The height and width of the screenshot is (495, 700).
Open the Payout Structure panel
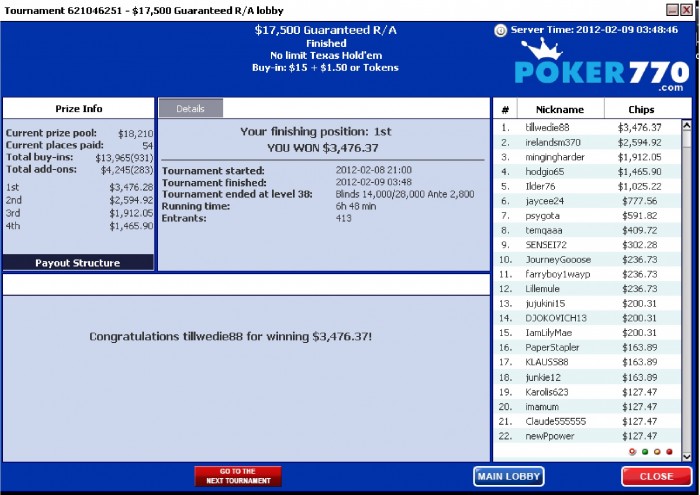[x=78, y=262]
